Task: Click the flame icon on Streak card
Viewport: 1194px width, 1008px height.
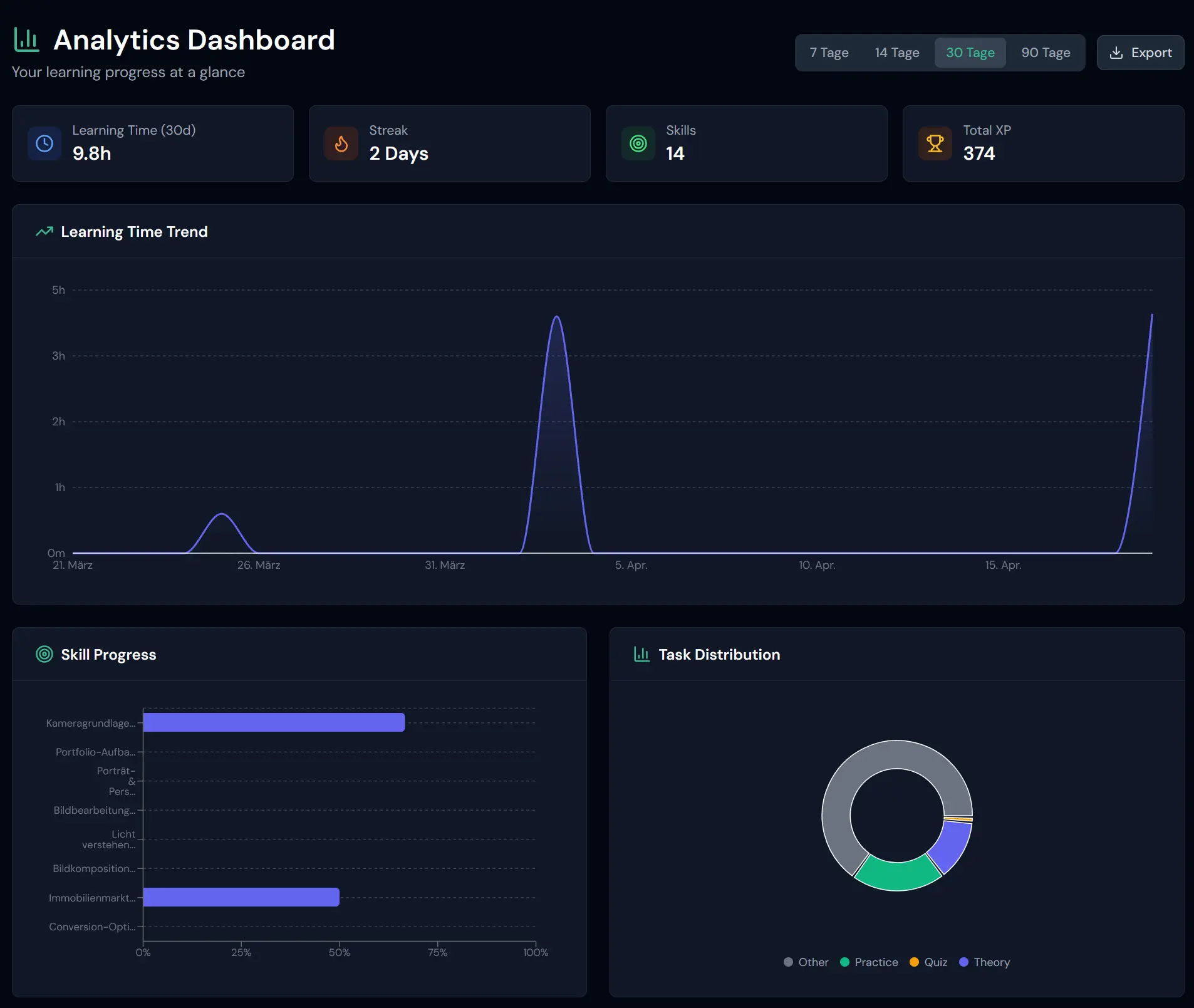Action: (x=341, y=143)
